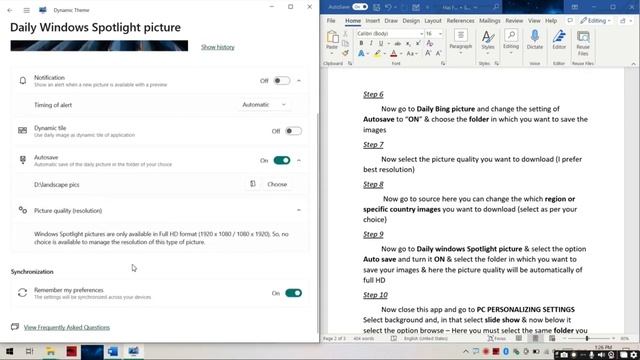This screenshot has height=360, width=640.
Task: Shrink font size icon in Word
Action: click(438, 53)
